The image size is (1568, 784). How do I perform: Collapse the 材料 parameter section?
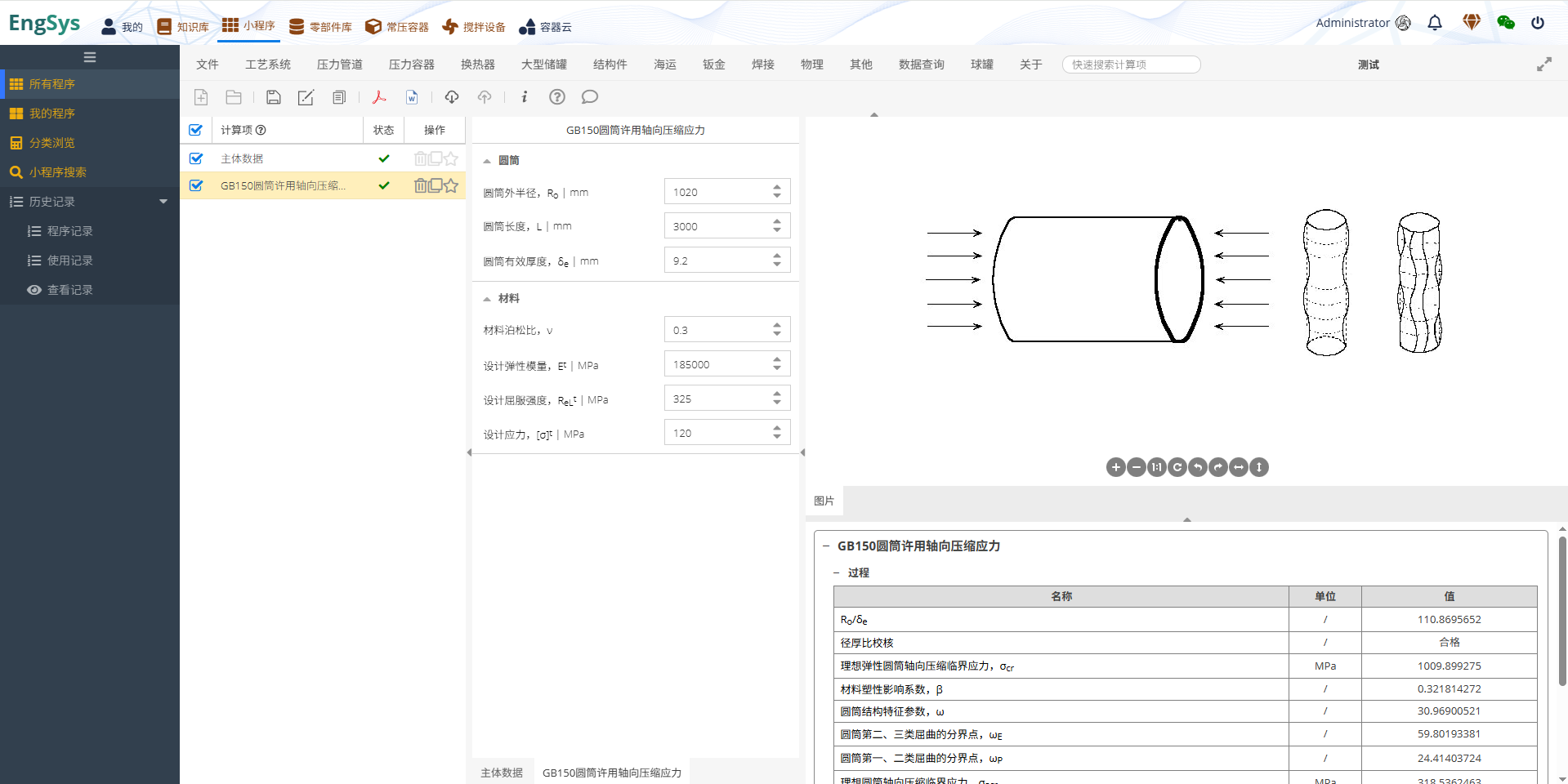tap(488, 298)
